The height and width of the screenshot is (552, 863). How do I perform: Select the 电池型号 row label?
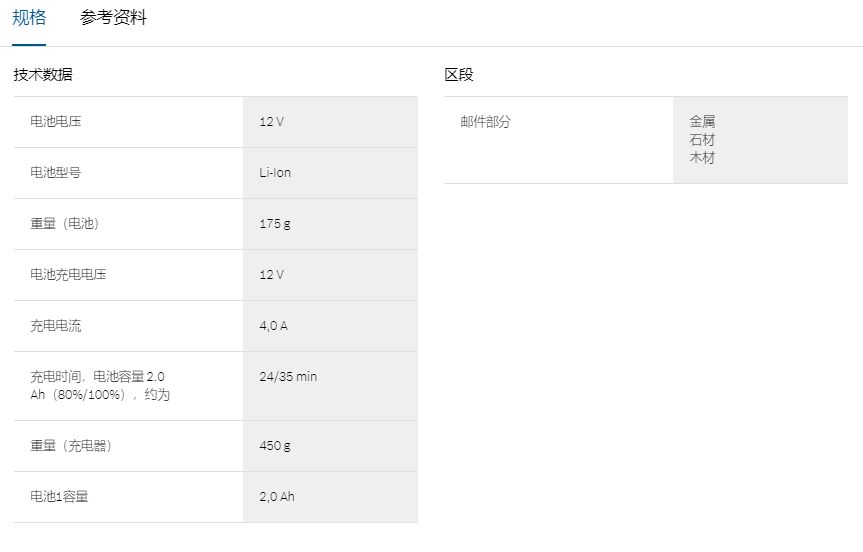click(56, 173)
